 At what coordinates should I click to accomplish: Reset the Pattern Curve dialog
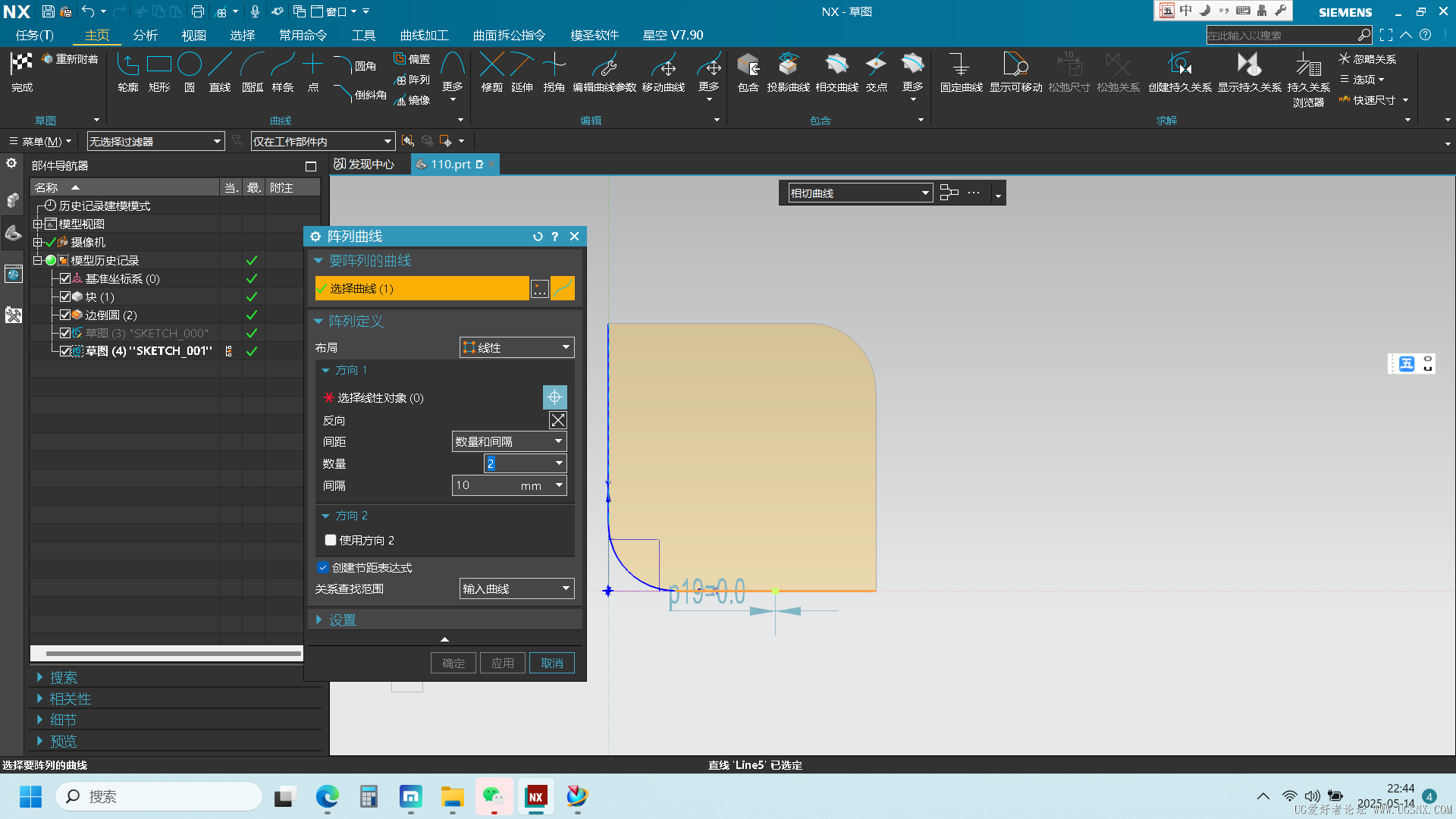[x=538, y=237]
